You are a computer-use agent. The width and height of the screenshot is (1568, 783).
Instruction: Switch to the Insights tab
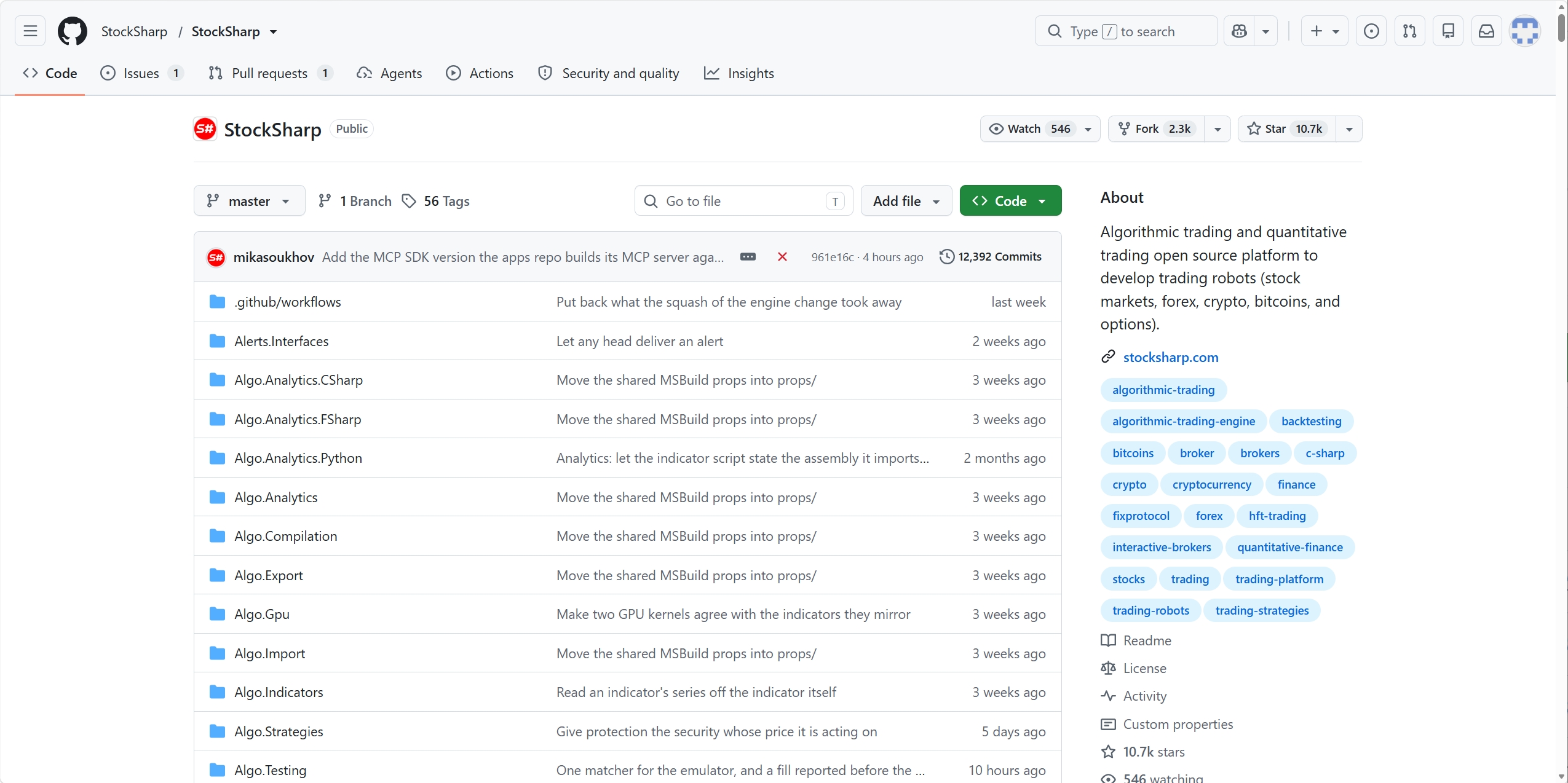tap(739, 73)
